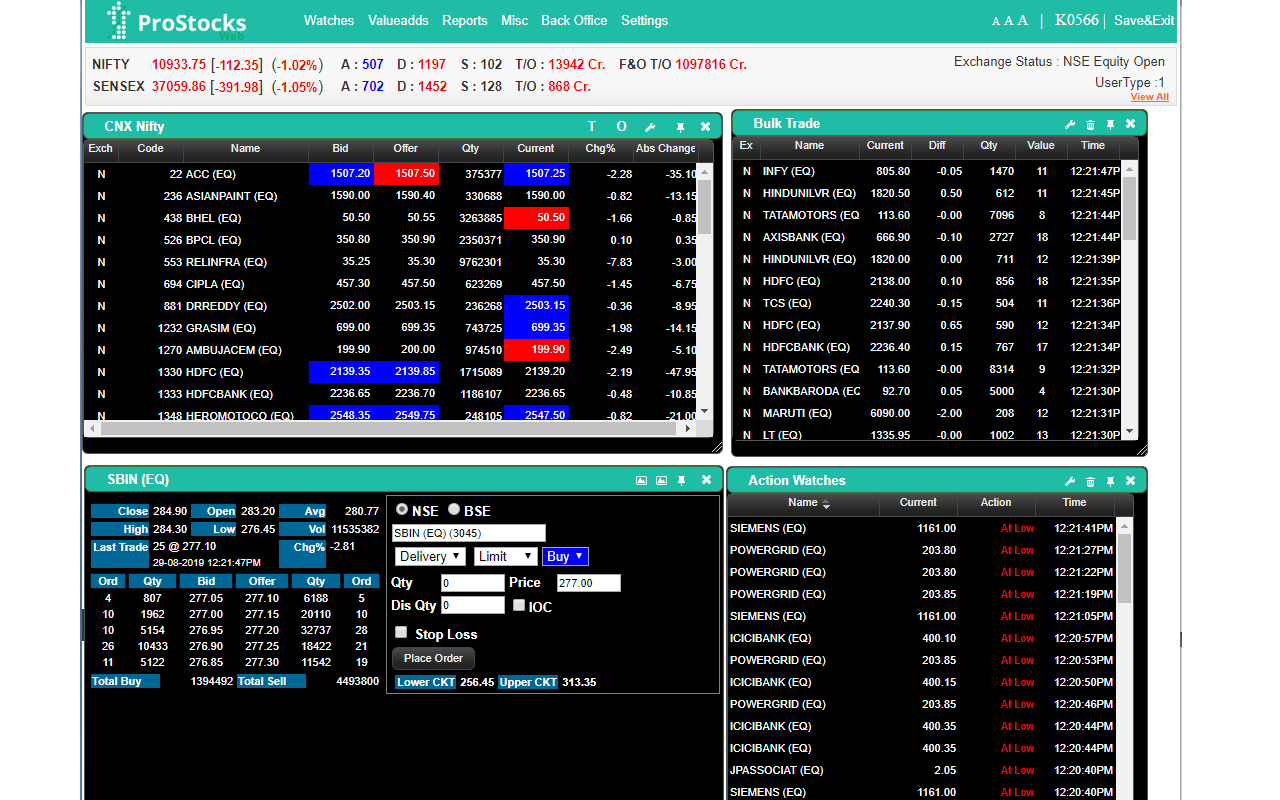Open the Limit order type dropdown
The width and height of the screenshot is (1280, 800).
point(505,556)
